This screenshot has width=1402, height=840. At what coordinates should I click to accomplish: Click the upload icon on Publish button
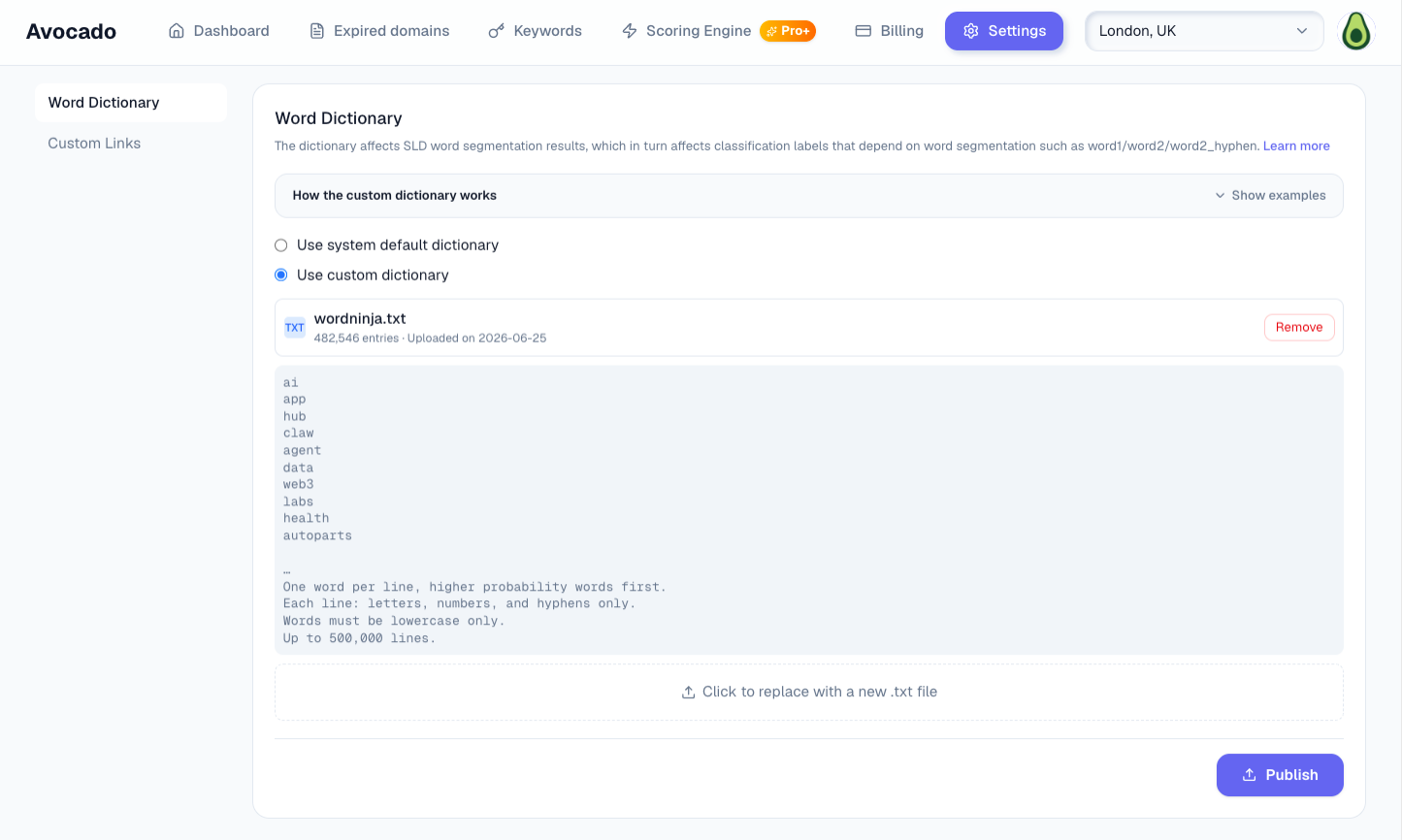[1250, 775]
